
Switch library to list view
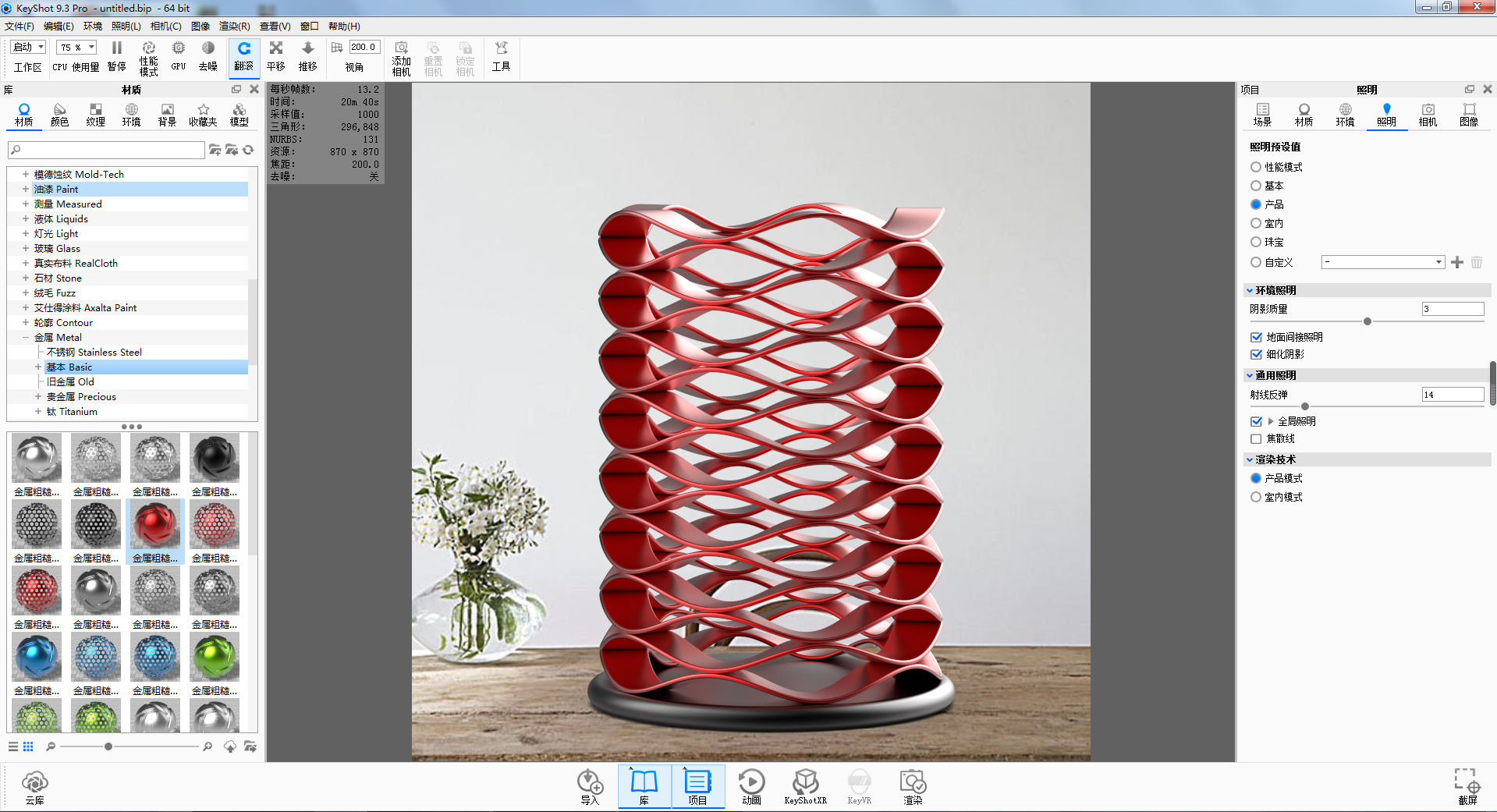point(13,746)
